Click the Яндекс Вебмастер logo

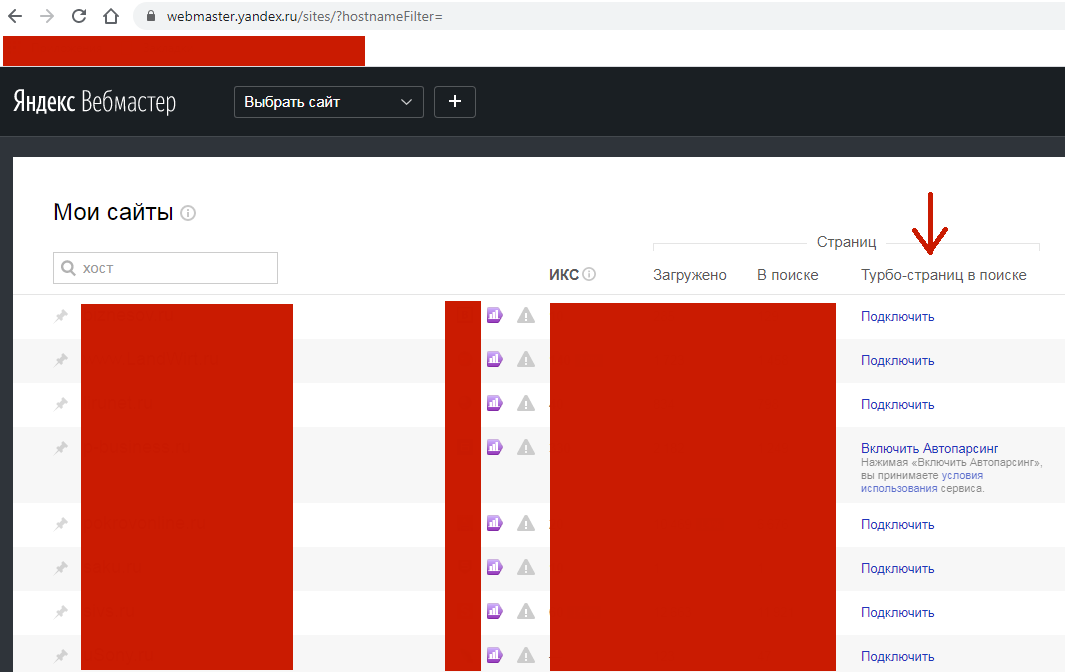94,102
